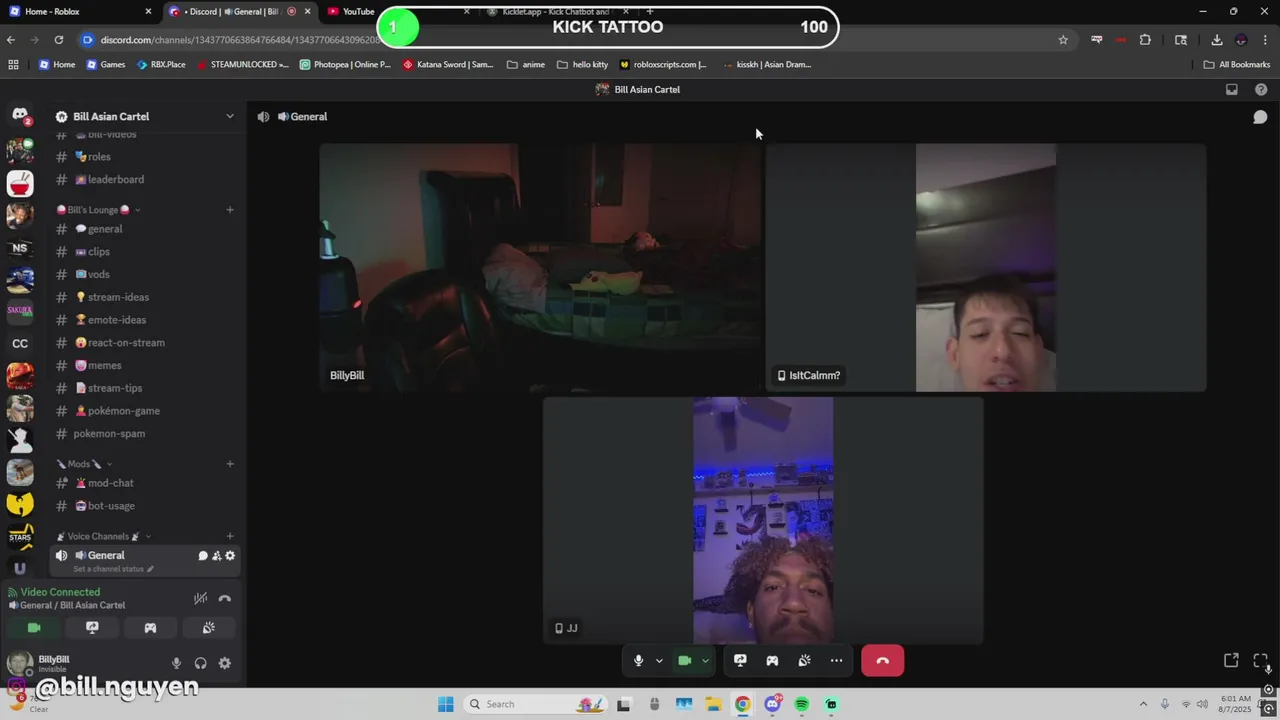This screenshot has height=720, width=1280.
Task: Collapse the Mods category
Action: (x=83, y=464)
